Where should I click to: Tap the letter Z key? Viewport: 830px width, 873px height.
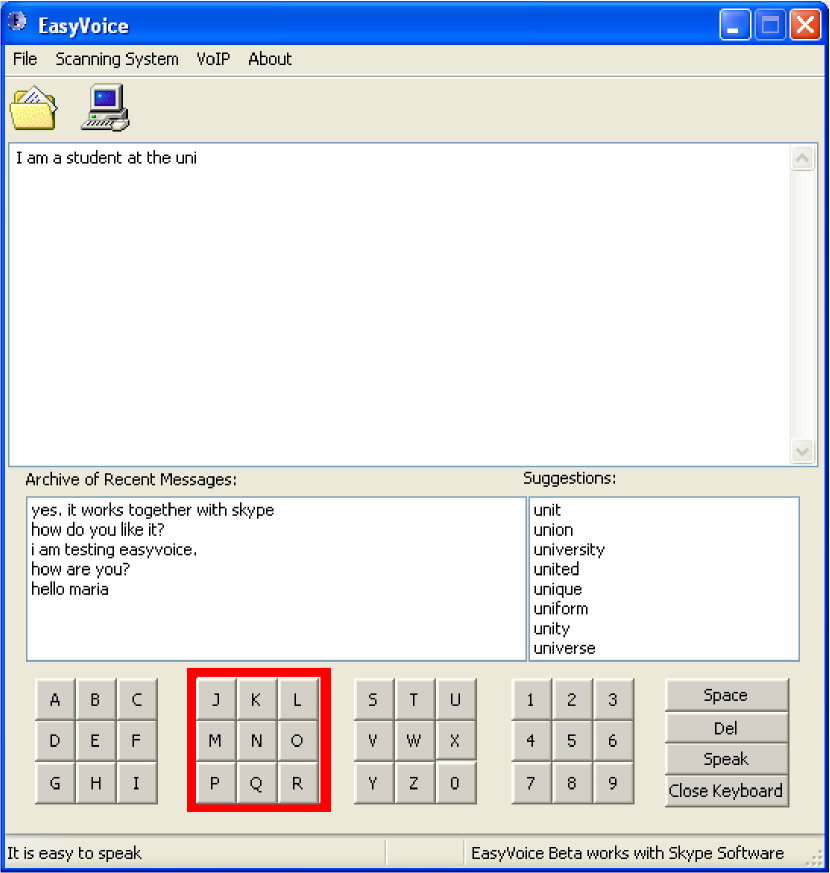414,783
